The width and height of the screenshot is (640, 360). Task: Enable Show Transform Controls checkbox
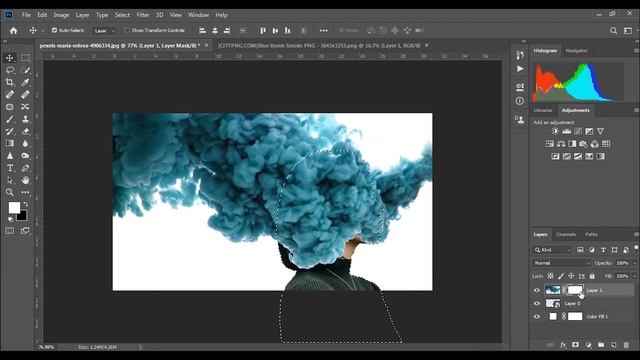127,30
